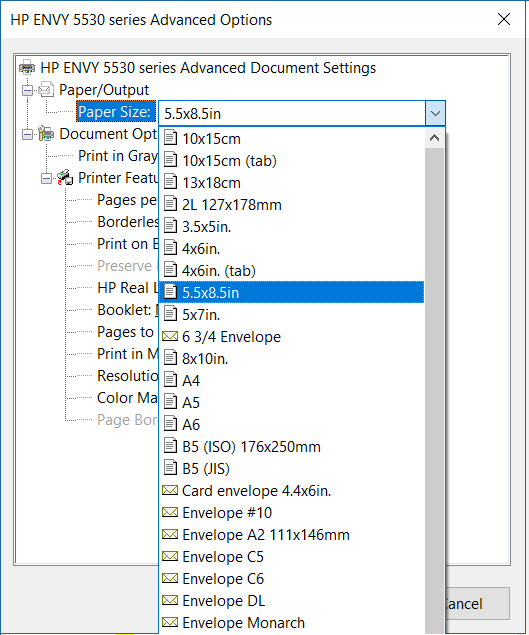Select 2L 127x178mm paper size
The height and width of the screenshot is (635, 529).
pyautogui.click(x=292, y=205)
